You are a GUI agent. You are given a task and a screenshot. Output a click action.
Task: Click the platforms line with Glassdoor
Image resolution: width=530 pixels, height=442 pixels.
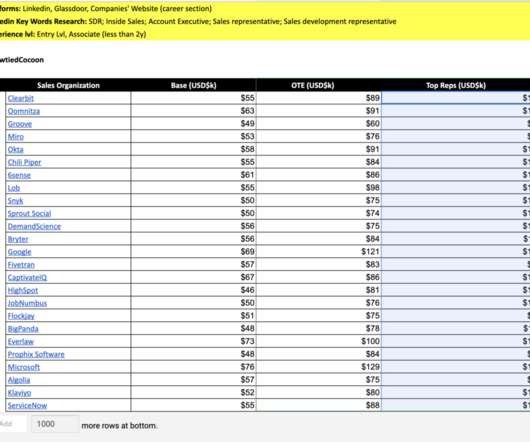106,9
